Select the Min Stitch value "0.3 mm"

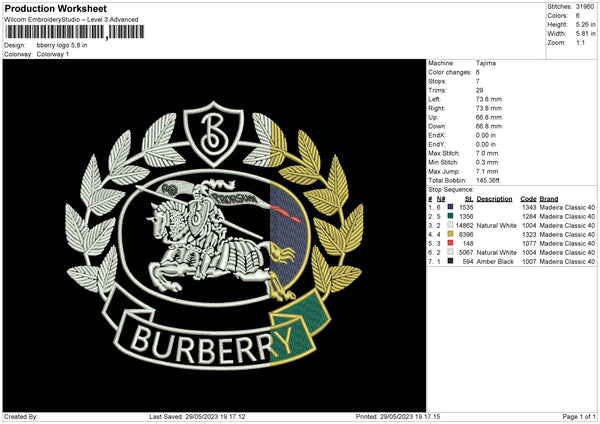click(x=487, y=162)
